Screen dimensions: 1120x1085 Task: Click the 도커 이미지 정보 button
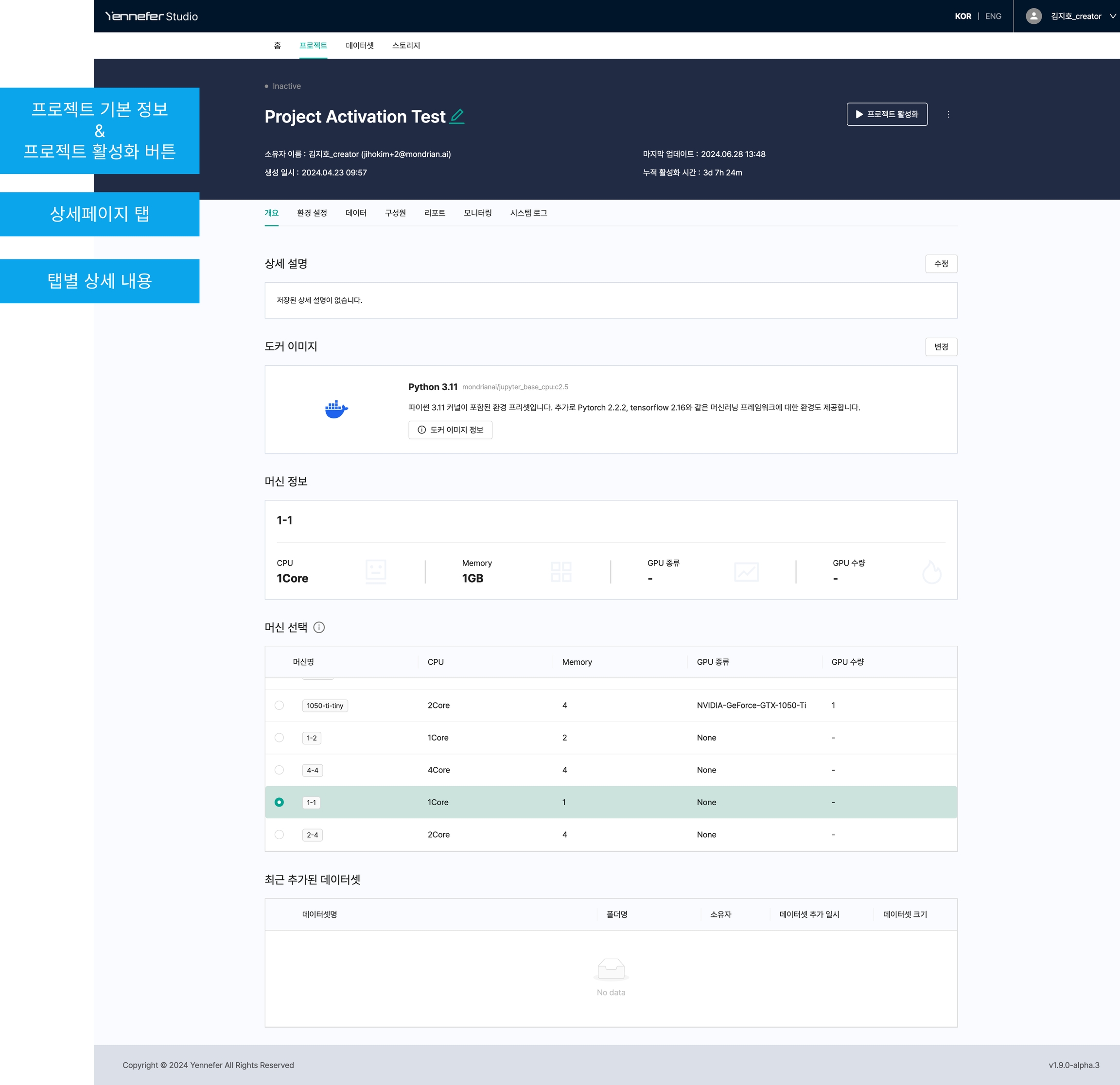click(450, 430)
